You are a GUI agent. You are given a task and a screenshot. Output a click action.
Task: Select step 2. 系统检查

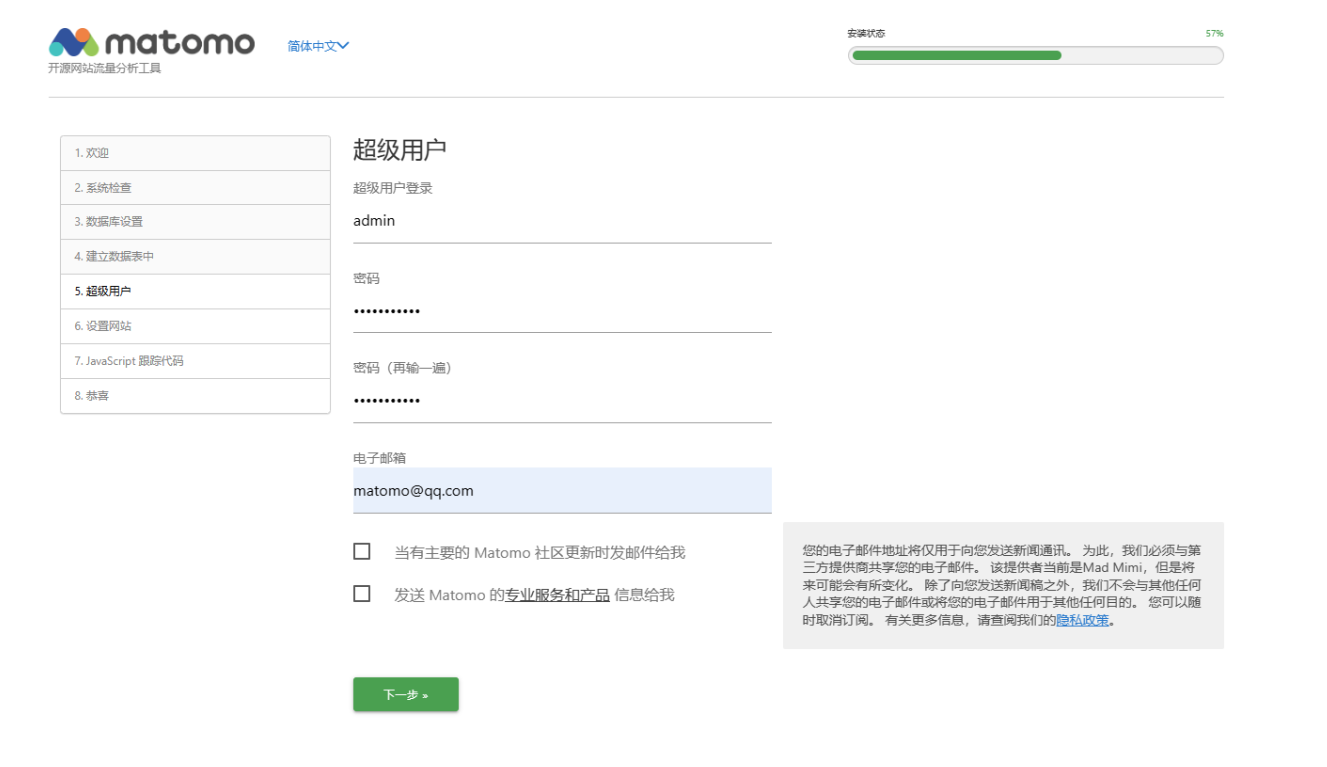[x=195, y=188]
